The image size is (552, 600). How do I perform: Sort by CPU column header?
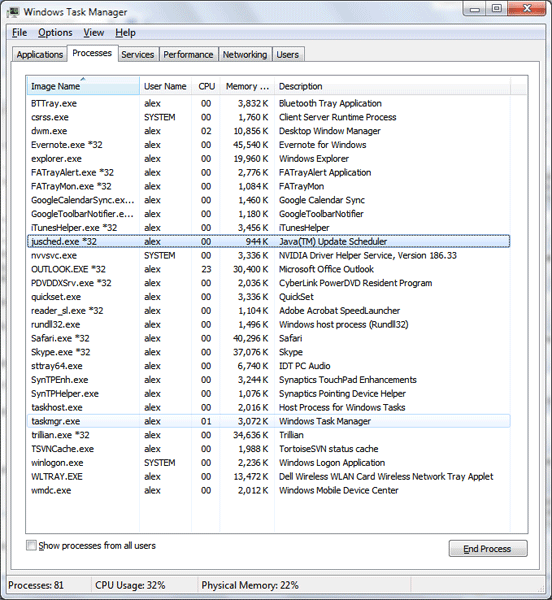[206, 86]
